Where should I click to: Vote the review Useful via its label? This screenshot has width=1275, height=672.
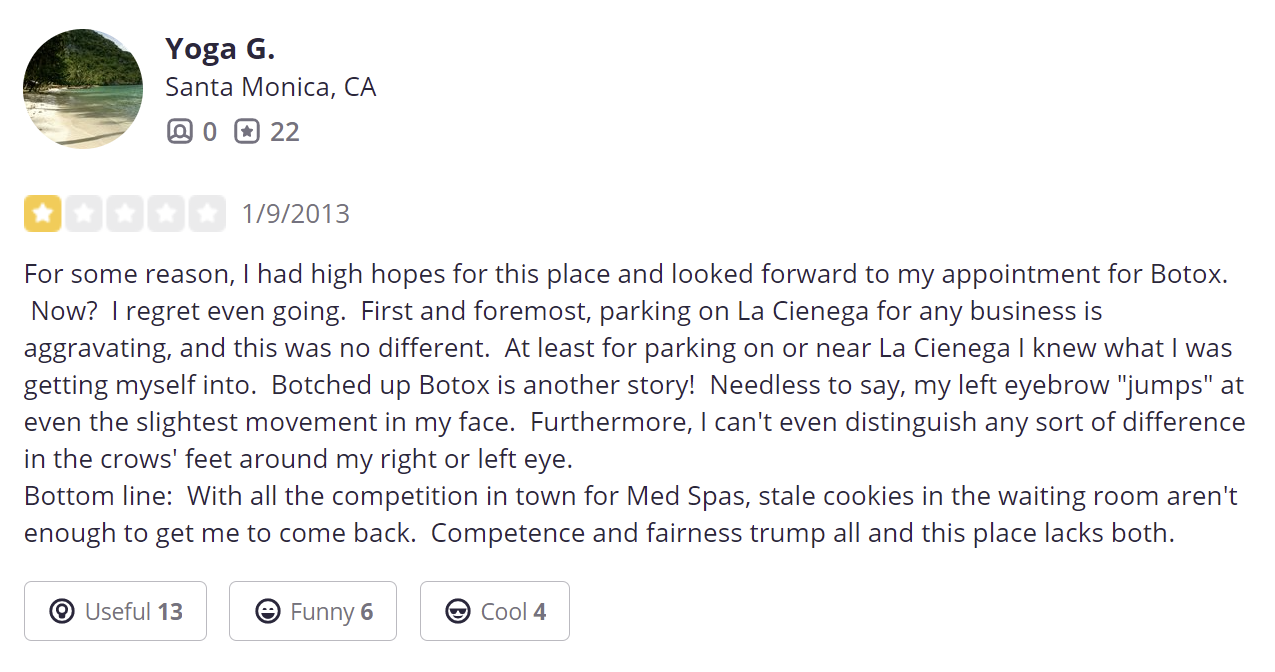(118, 611)
